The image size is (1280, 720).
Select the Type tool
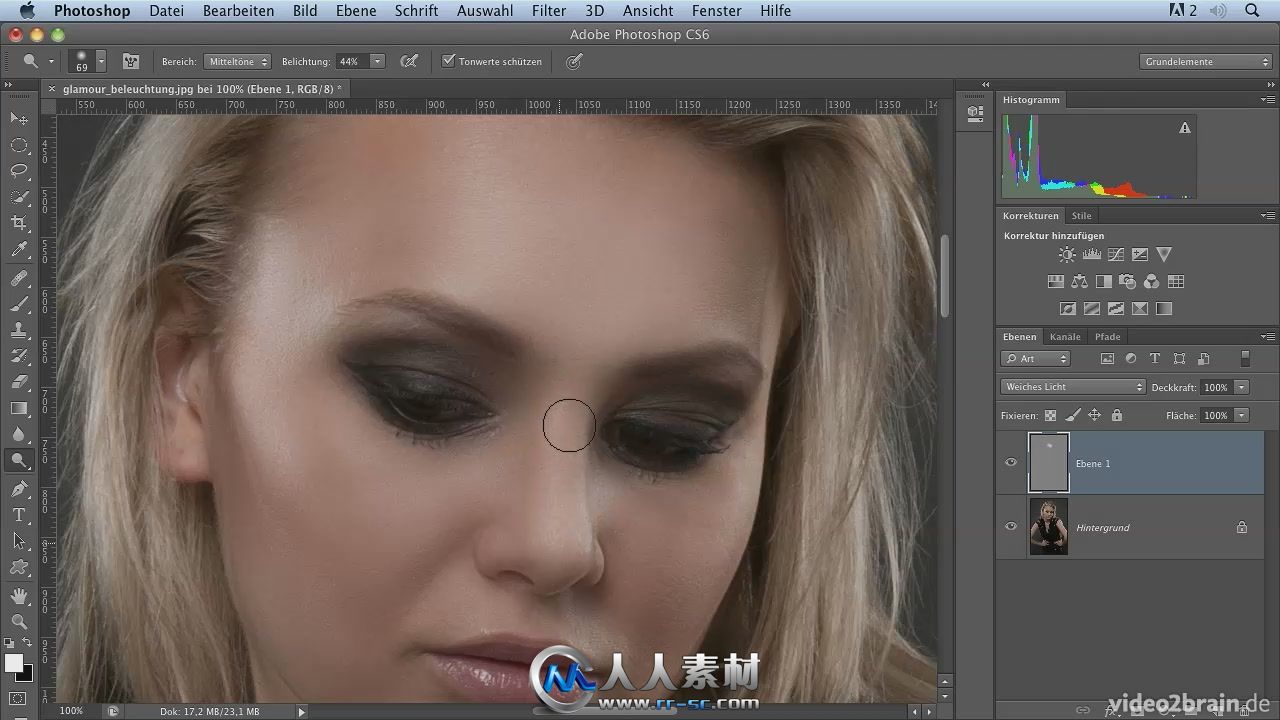[19, 515]
